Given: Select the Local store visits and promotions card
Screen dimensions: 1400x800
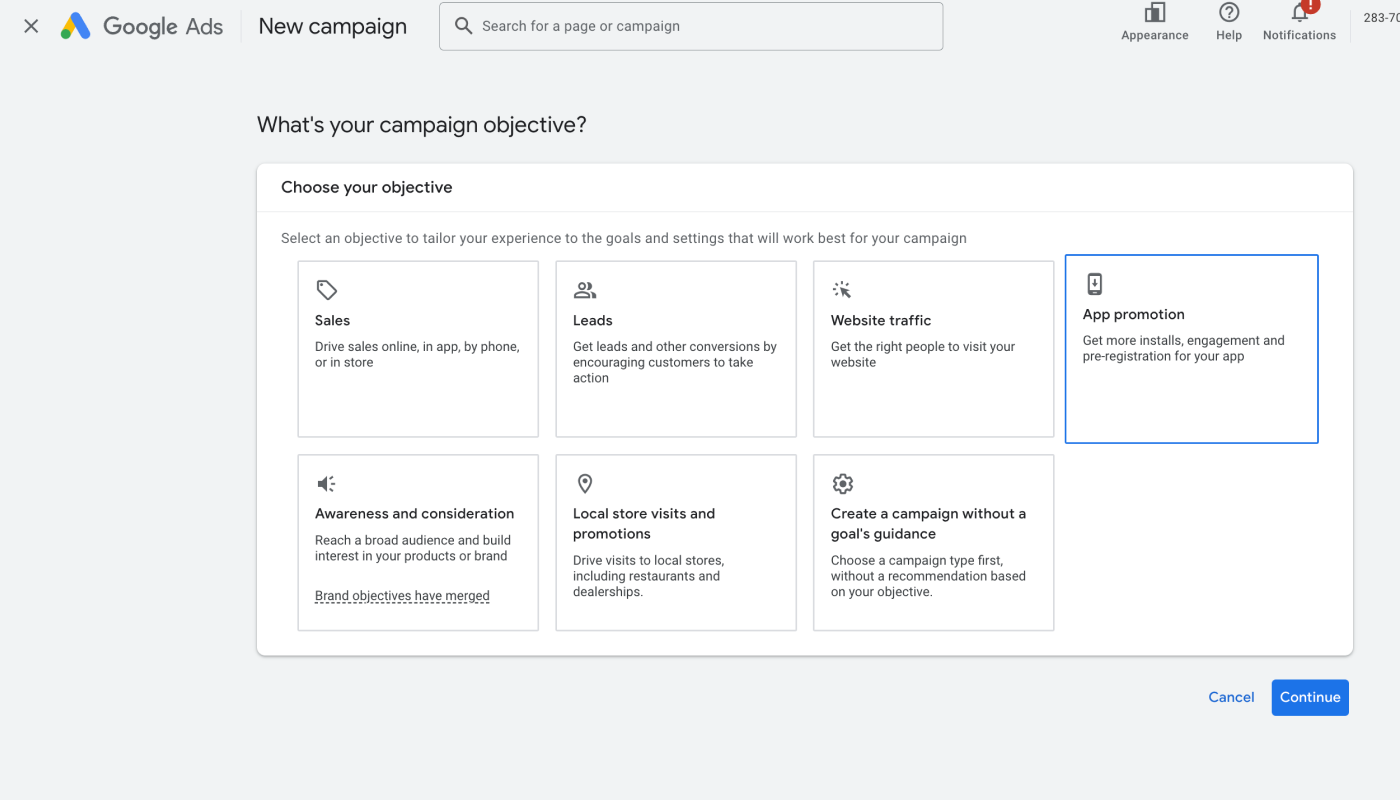Looking at the screenshot, I should tap(676, 543).
